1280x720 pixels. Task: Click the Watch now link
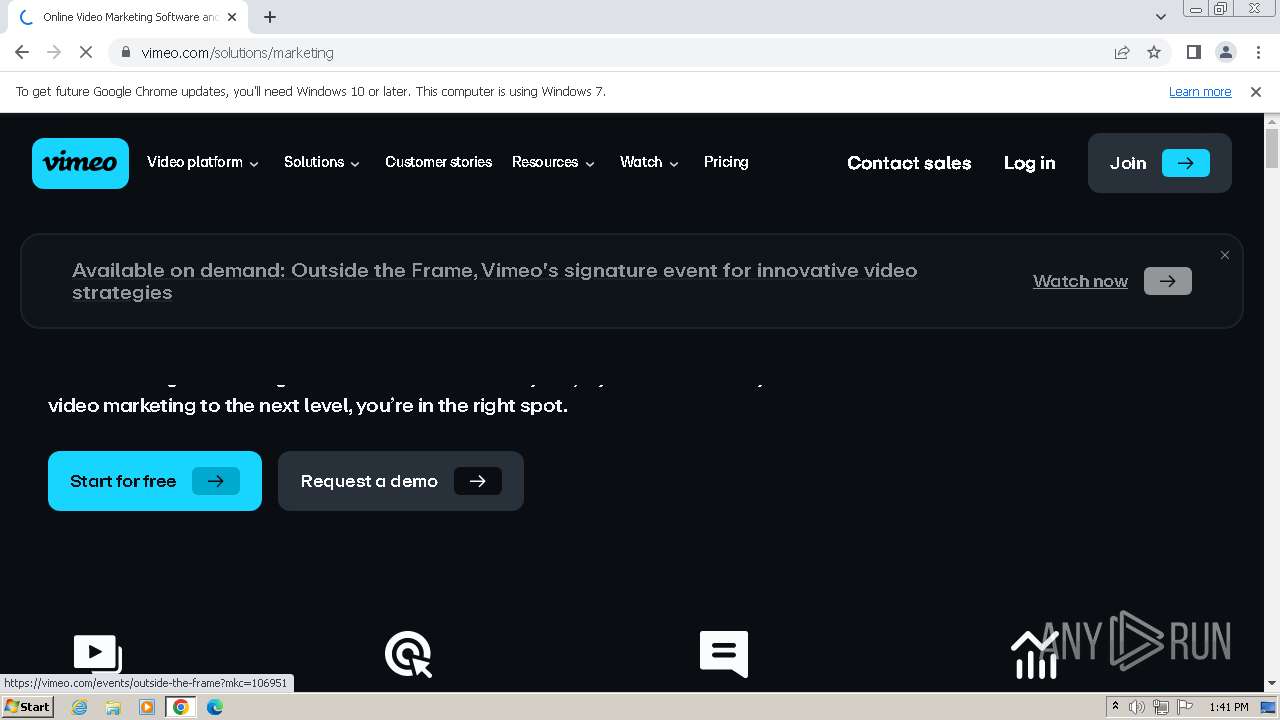point(1080,281)
